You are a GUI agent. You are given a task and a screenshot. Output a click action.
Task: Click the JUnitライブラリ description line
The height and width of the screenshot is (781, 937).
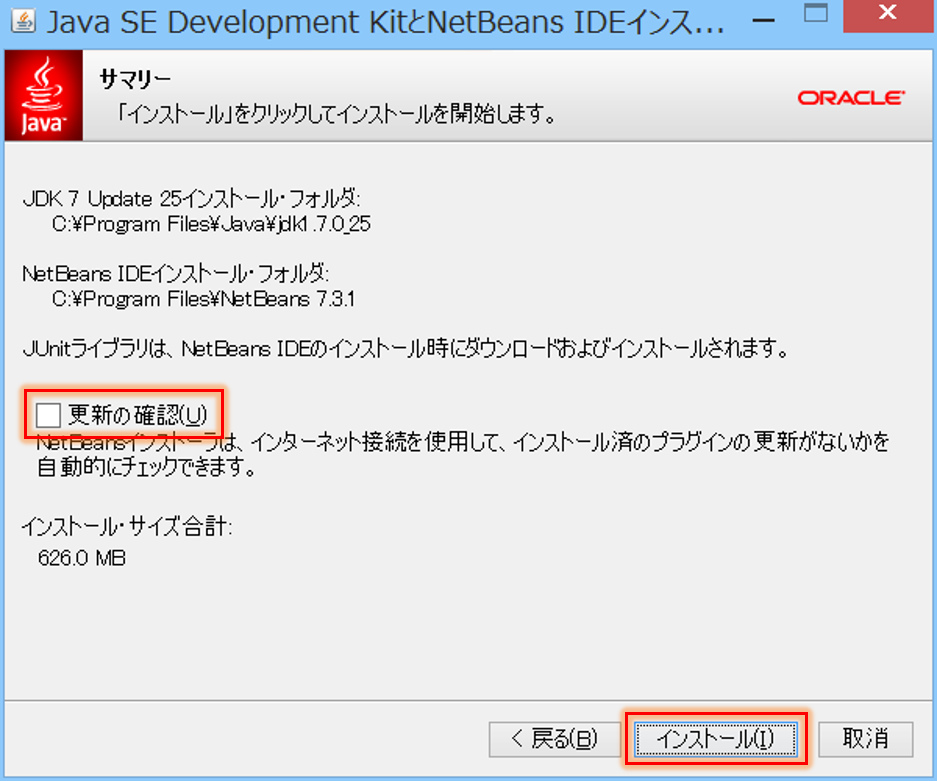click(406, 348)
